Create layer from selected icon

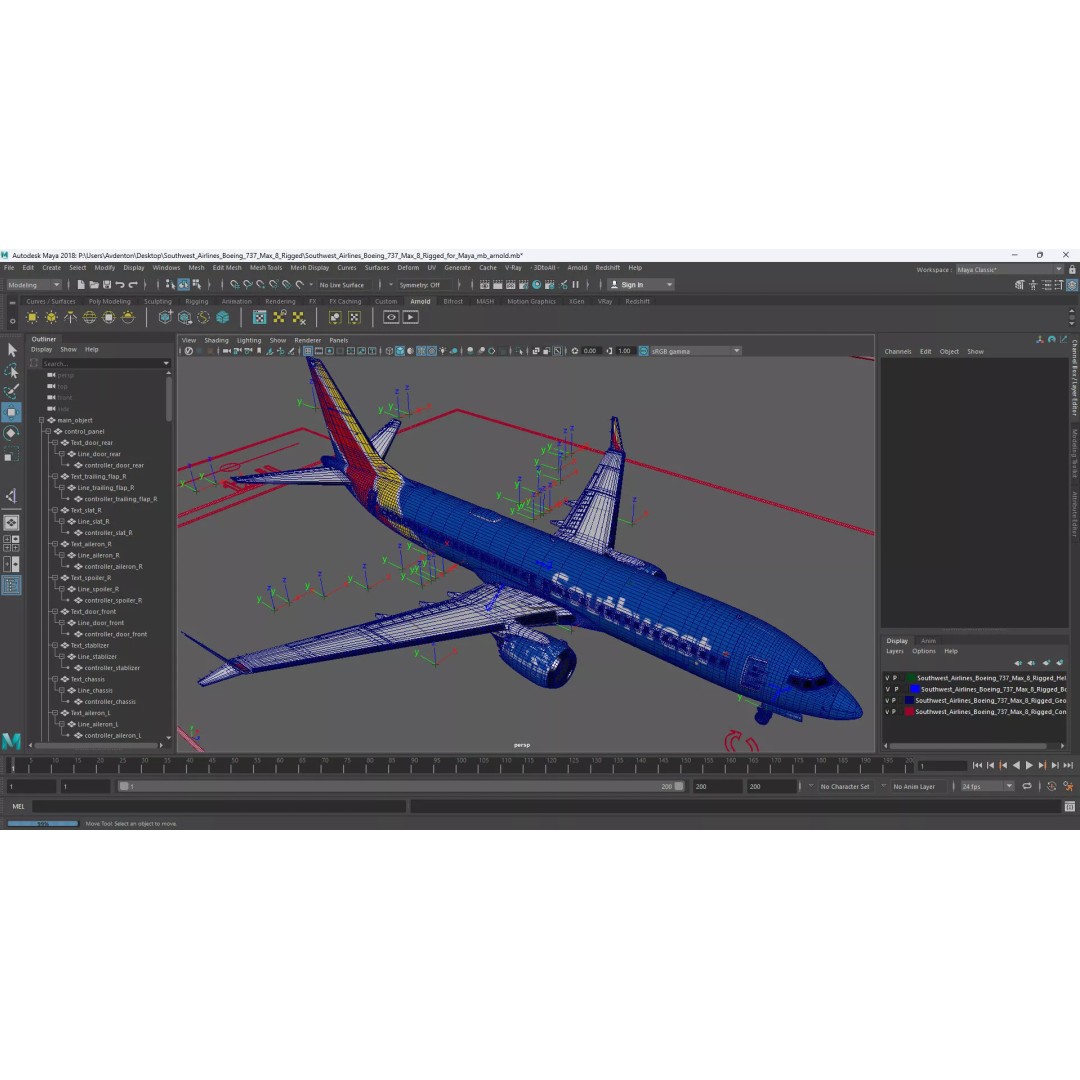[1059, 663]
